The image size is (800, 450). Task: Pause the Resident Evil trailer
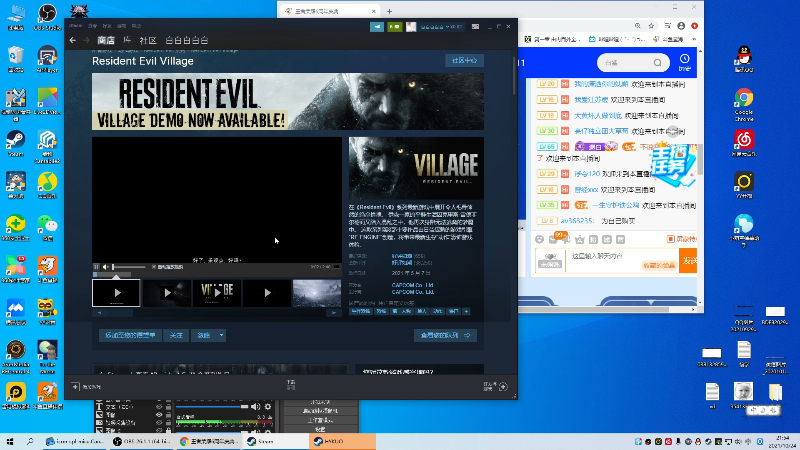[96, 267]
